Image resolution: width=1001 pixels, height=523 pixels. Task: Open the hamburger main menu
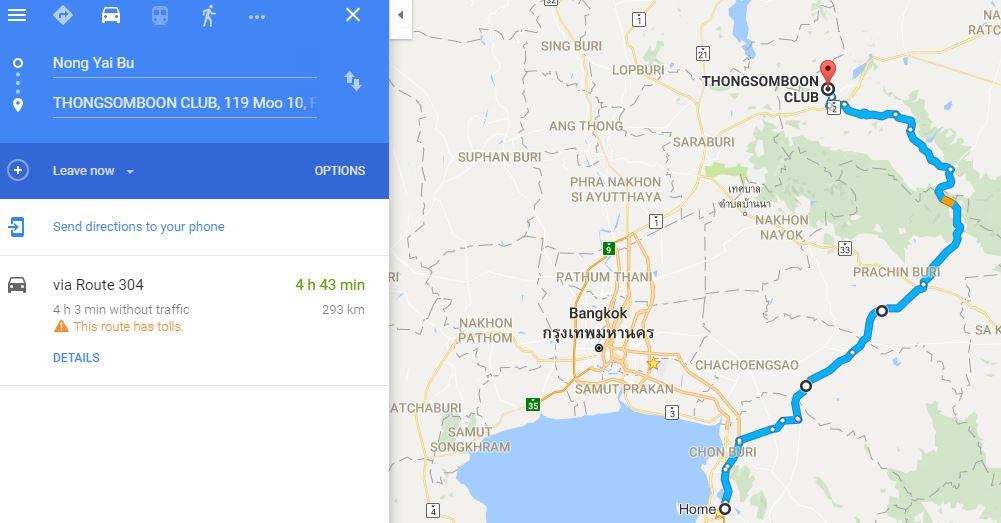[17, 15]
